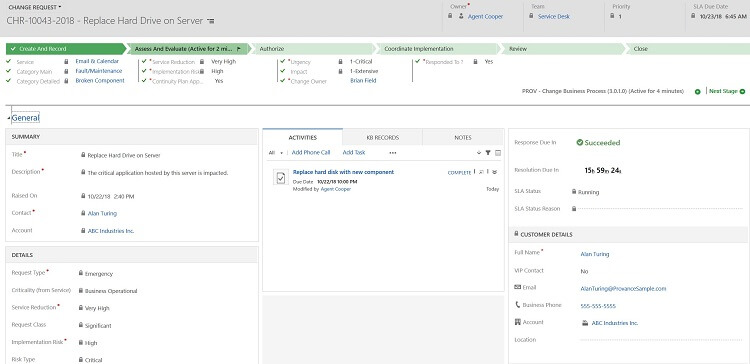Click the building icon beside Account label
This screenshot has width=750, height=364.
point(517,322)
